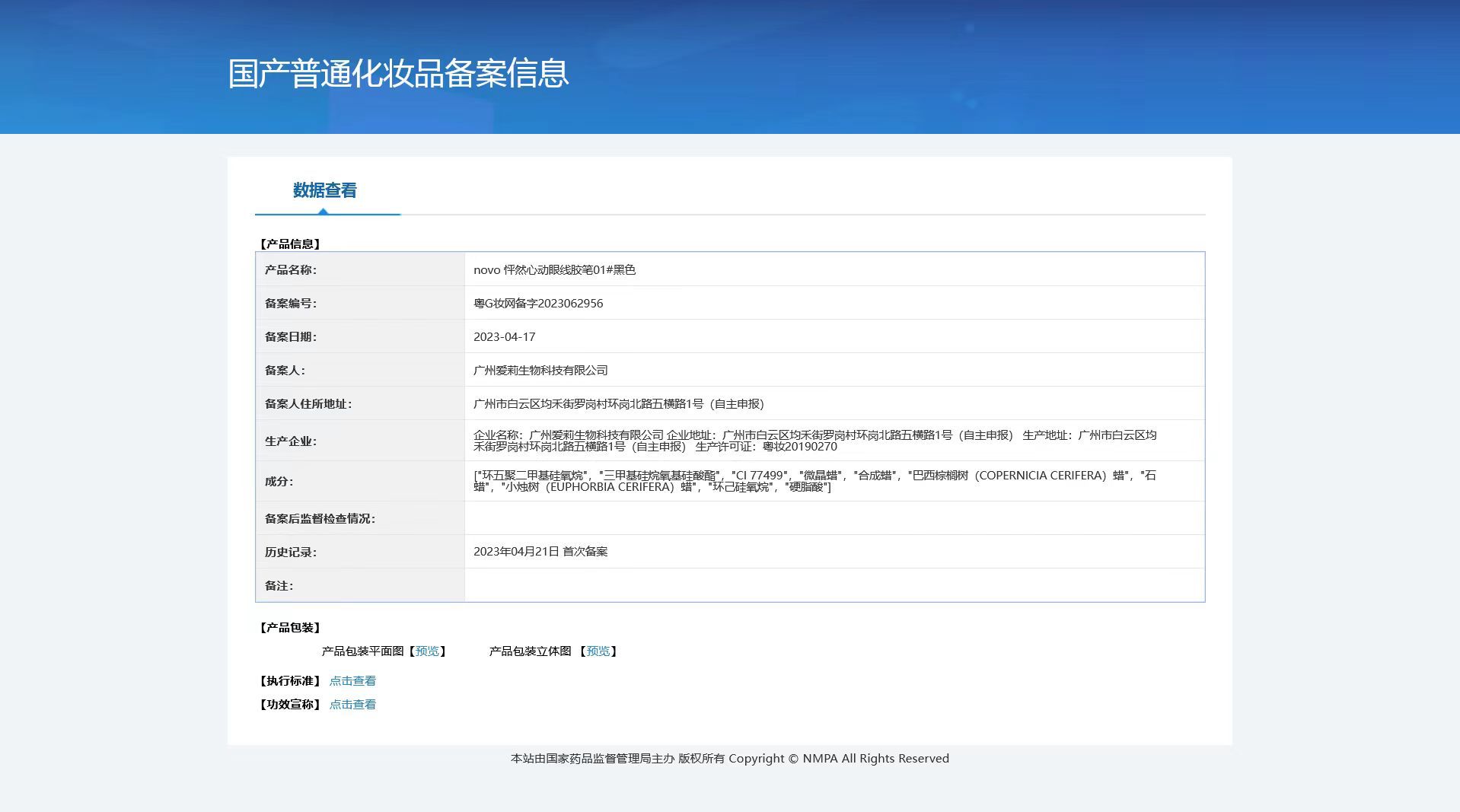Click the 备注 label cell
This screenshot has width=1460, height=812.
coord(360,585)
